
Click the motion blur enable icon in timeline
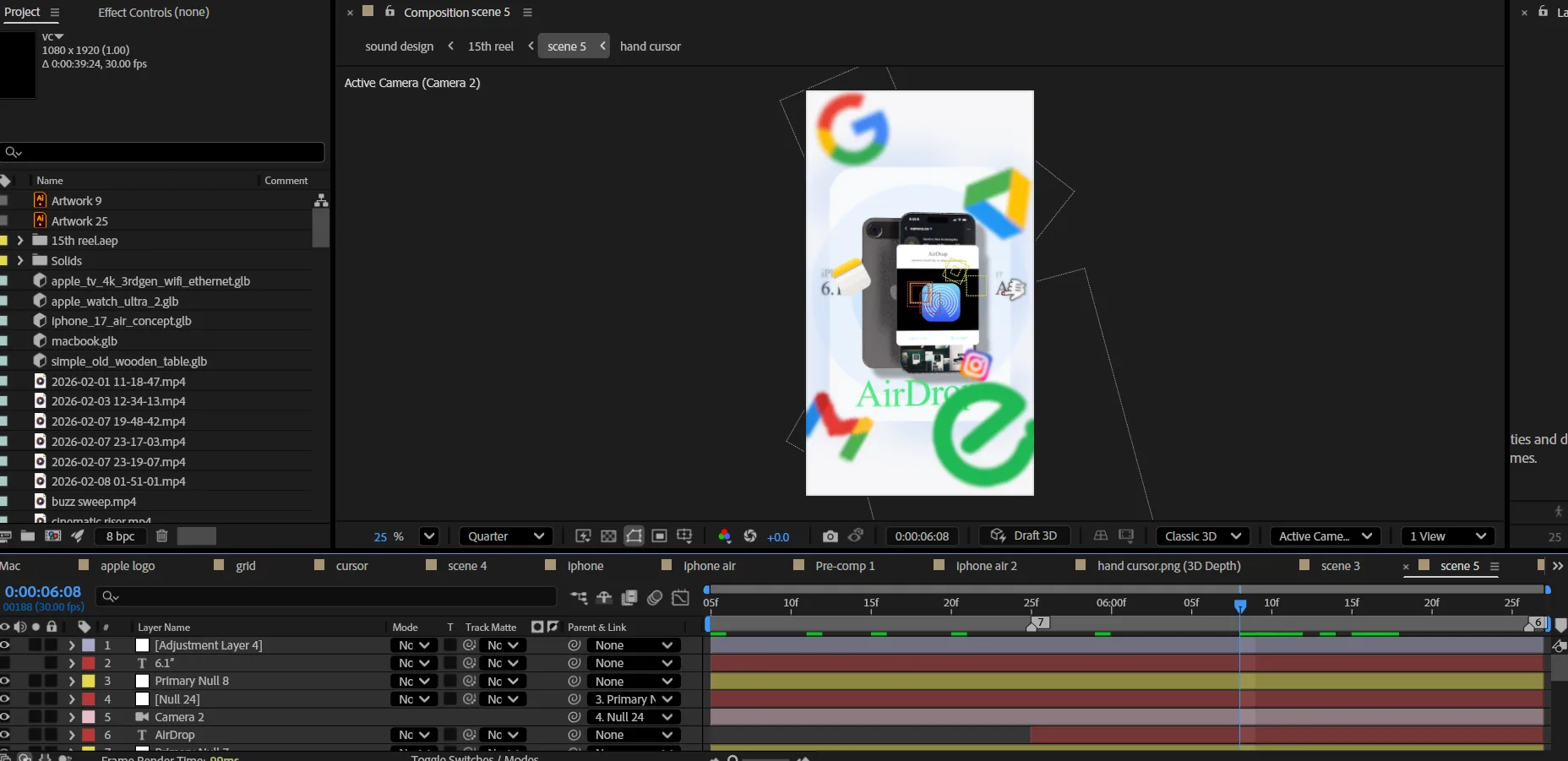pyautogui.click(x=655, y=598)
